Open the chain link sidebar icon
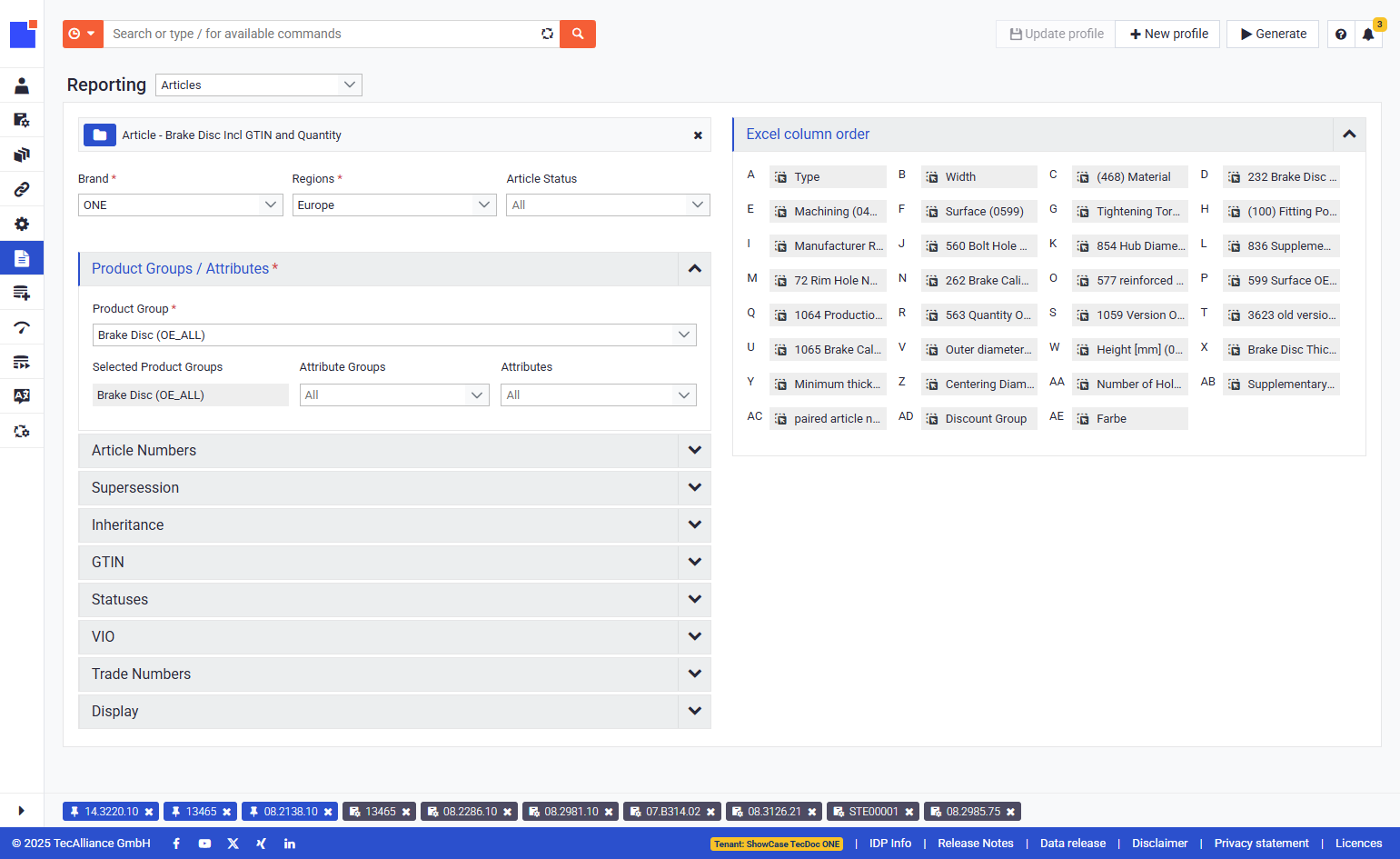 point(22,189)
